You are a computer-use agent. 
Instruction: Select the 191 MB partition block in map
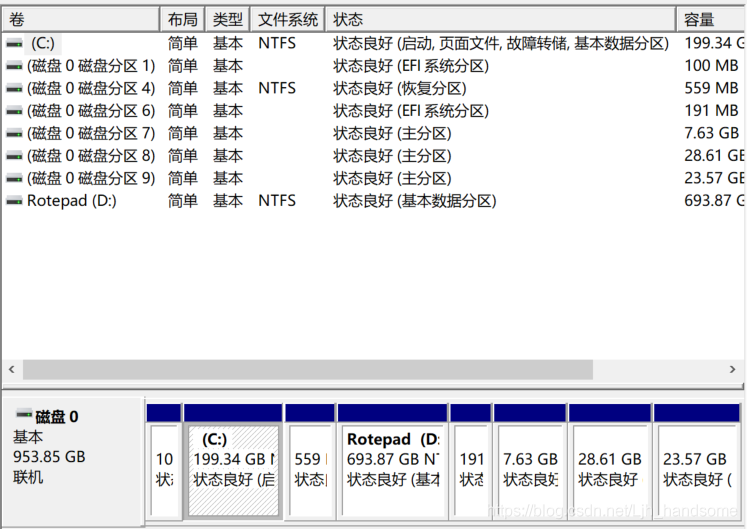tap(471, 461)
